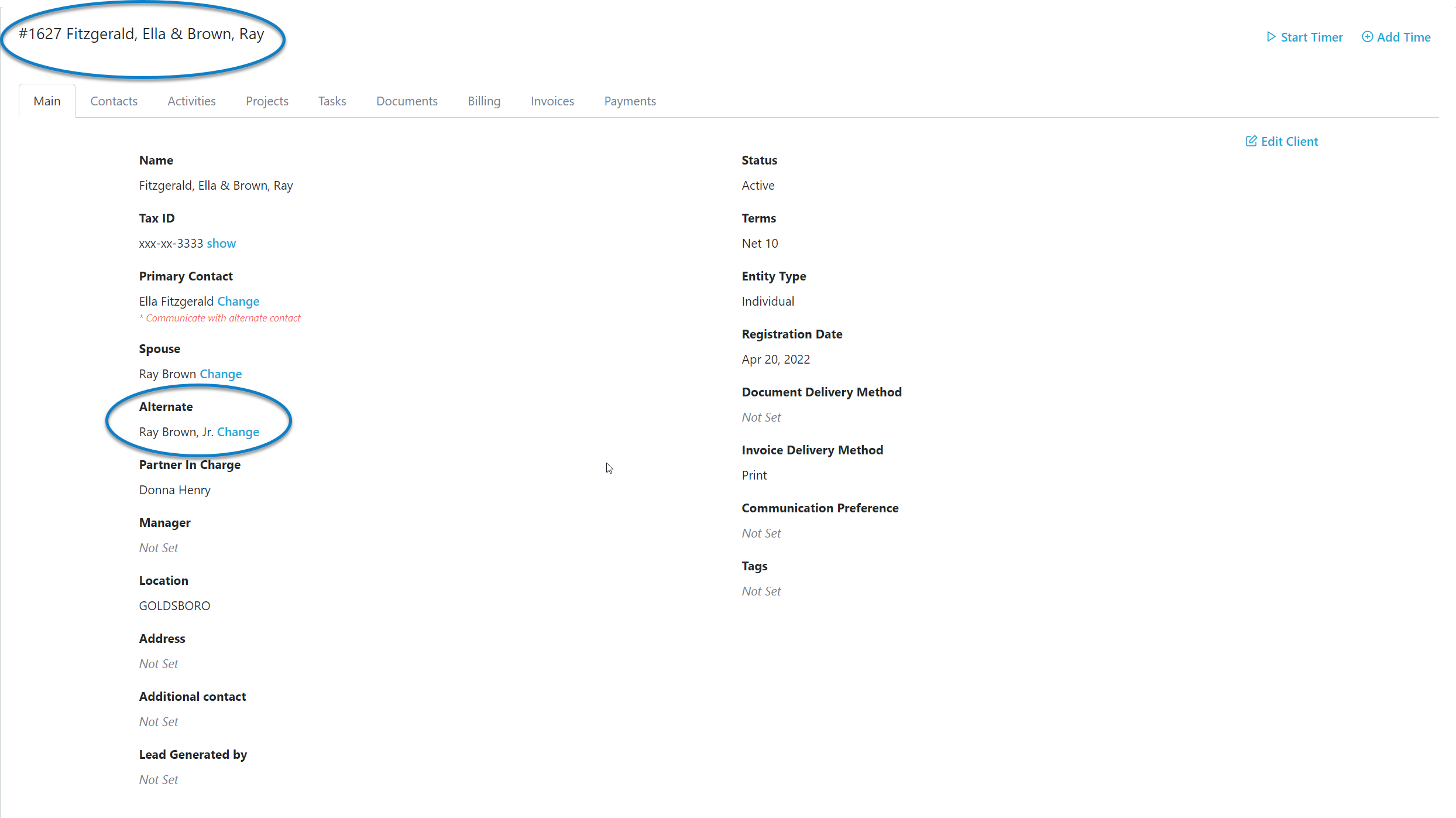The image size is (1456, 818).
Task: Click the Add Time plus icon
Action: (x=1367, y=36)
